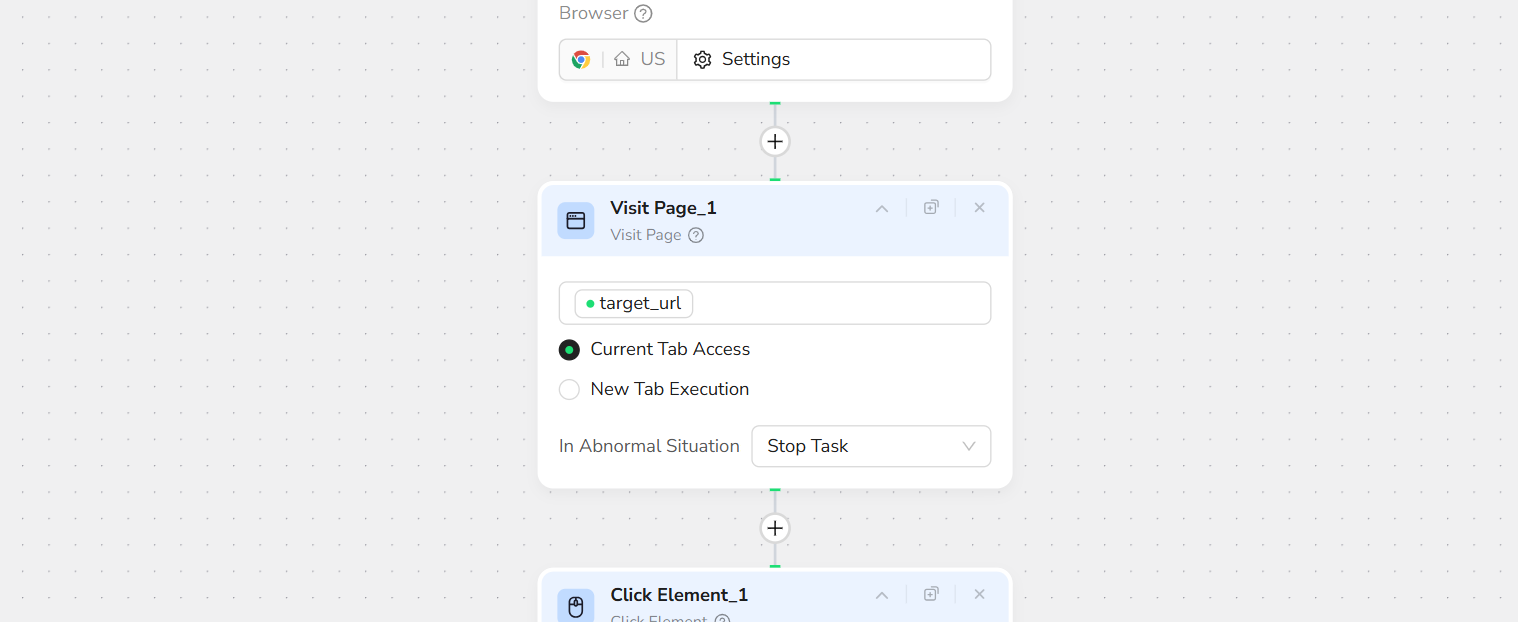Click the Click Element_1 mouse icon
Viewport: 1518px width, 622px height.
[576, 606]
